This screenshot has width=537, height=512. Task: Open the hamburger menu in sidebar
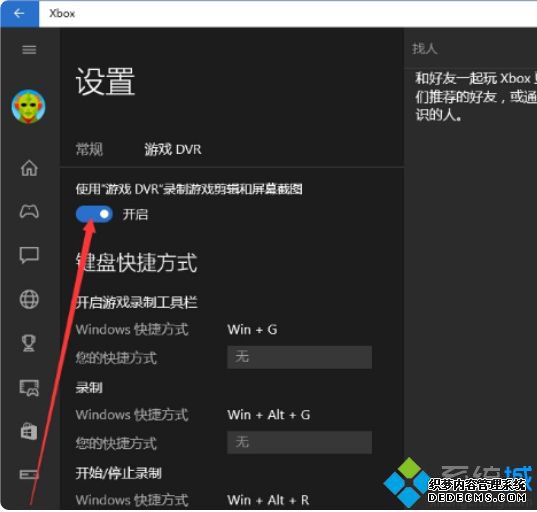pyautogui.click(x=29, y=50)
